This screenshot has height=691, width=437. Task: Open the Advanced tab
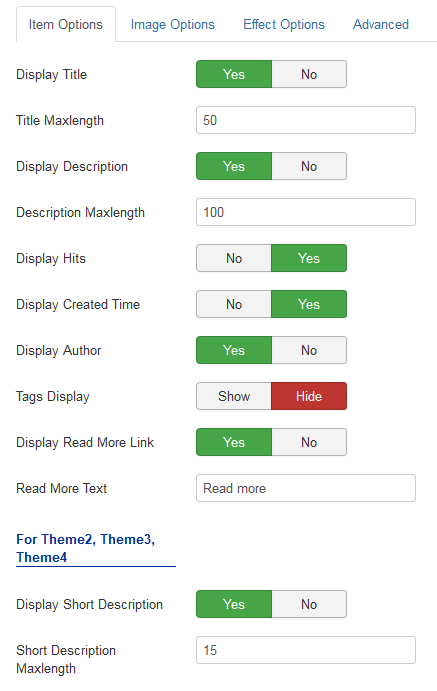pyautogui.click(x=381, y=25)
